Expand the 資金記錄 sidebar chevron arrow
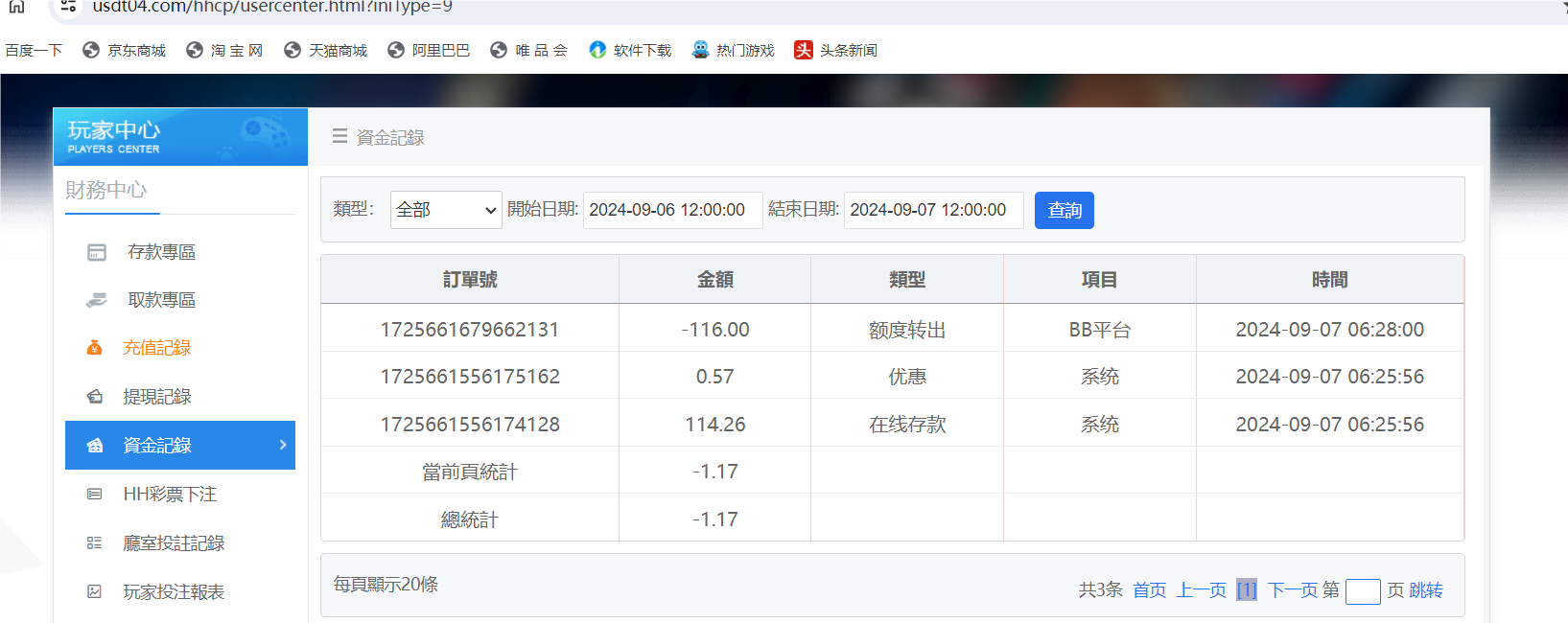Screen dimensions: 1568x623 click(x=283, y=445)
